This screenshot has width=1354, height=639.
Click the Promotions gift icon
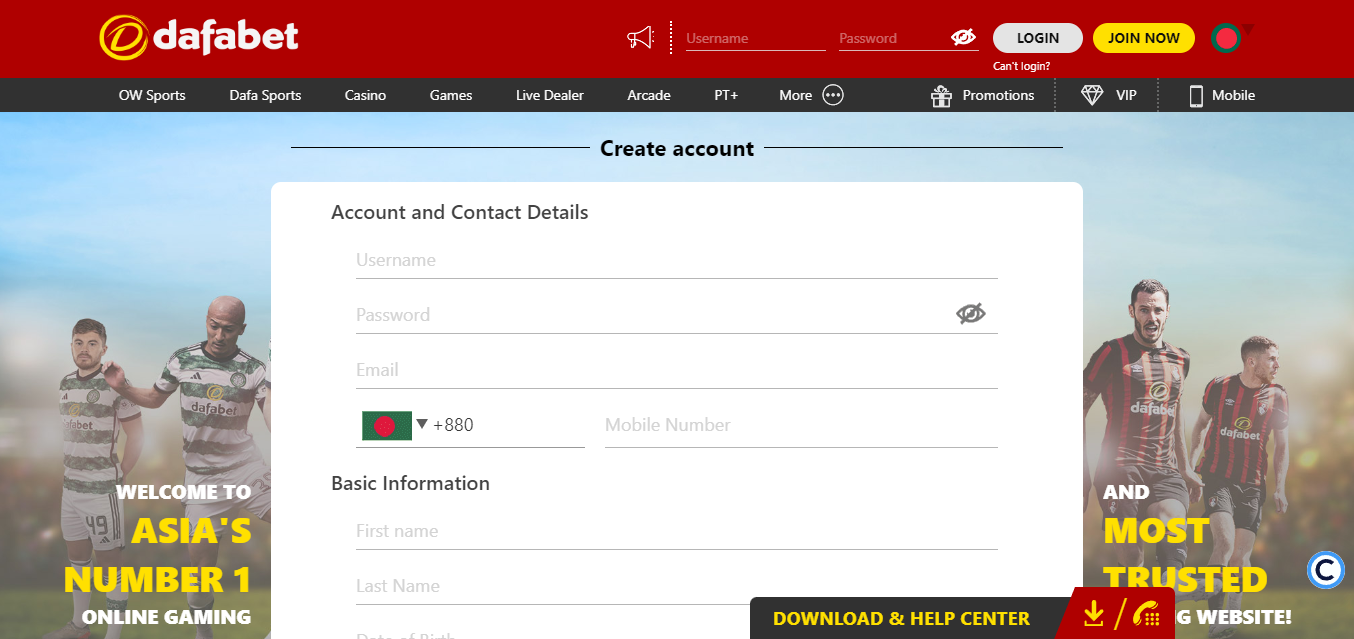pyautogui.click(x=941, y=95)
